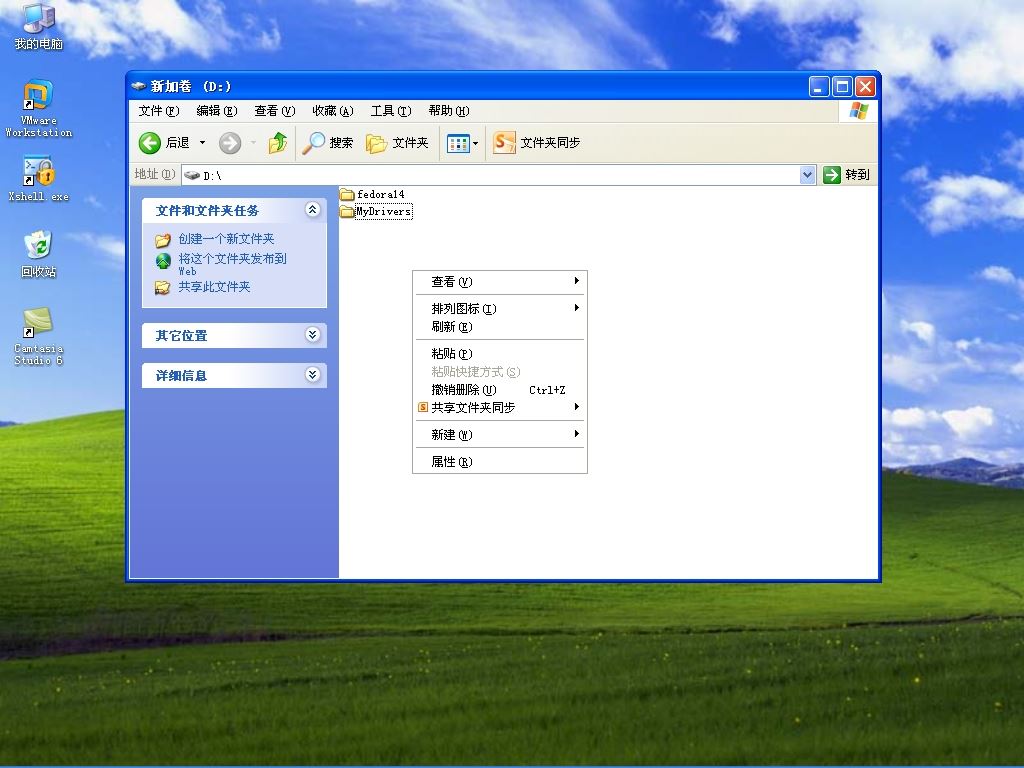Viewport: 1024px width, 768px height.
Task: Open 新建(W) submenu
Action: point(500,434)
